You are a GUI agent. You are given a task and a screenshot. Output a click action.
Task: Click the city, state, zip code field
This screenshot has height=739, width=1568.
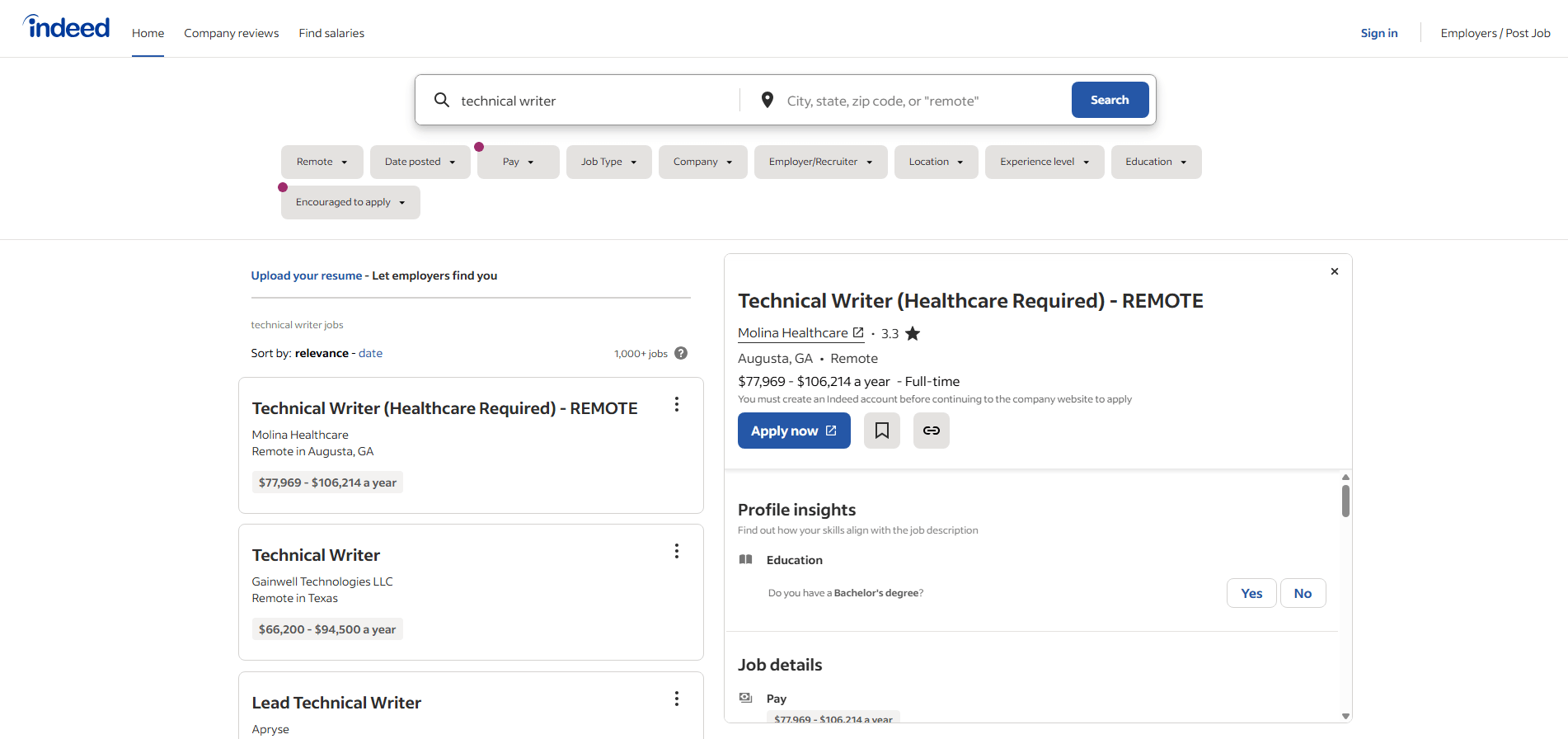pos(923,101)
